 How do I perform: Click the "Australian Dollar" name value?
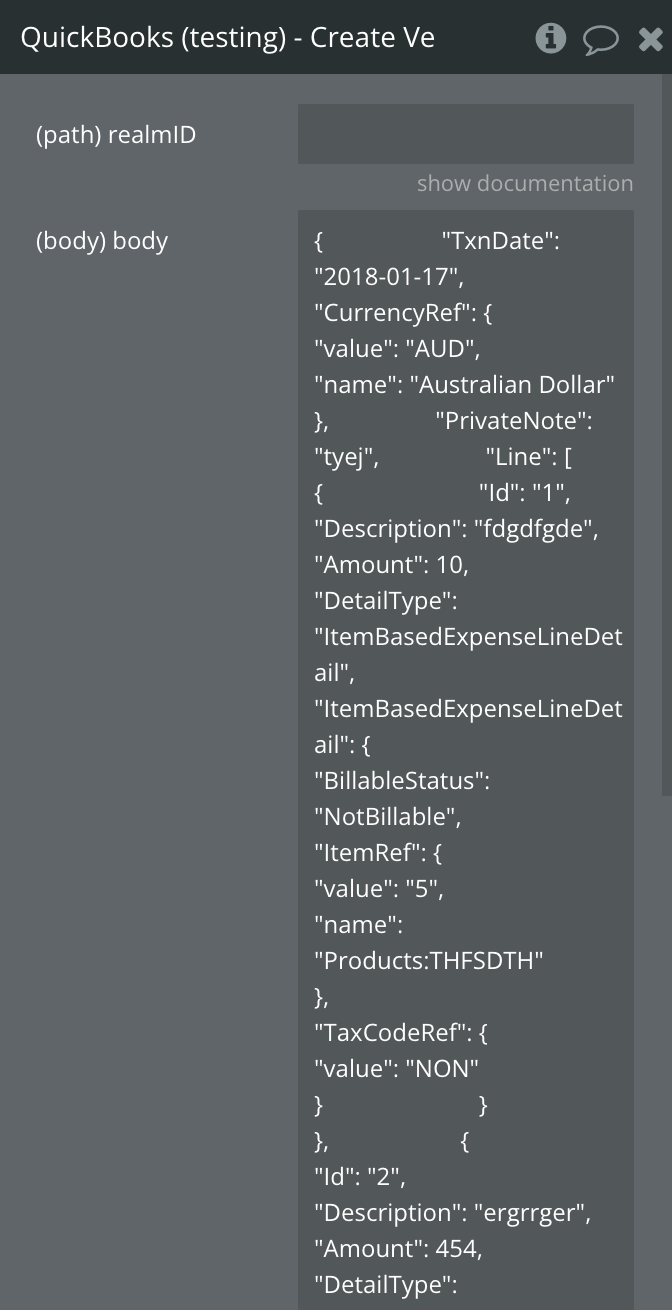pos(512,385)
